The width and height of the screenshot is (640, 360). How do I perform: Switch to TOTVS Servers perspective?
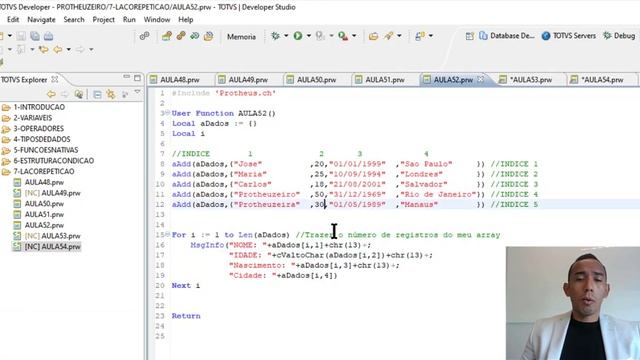click(x=569, y=36)
